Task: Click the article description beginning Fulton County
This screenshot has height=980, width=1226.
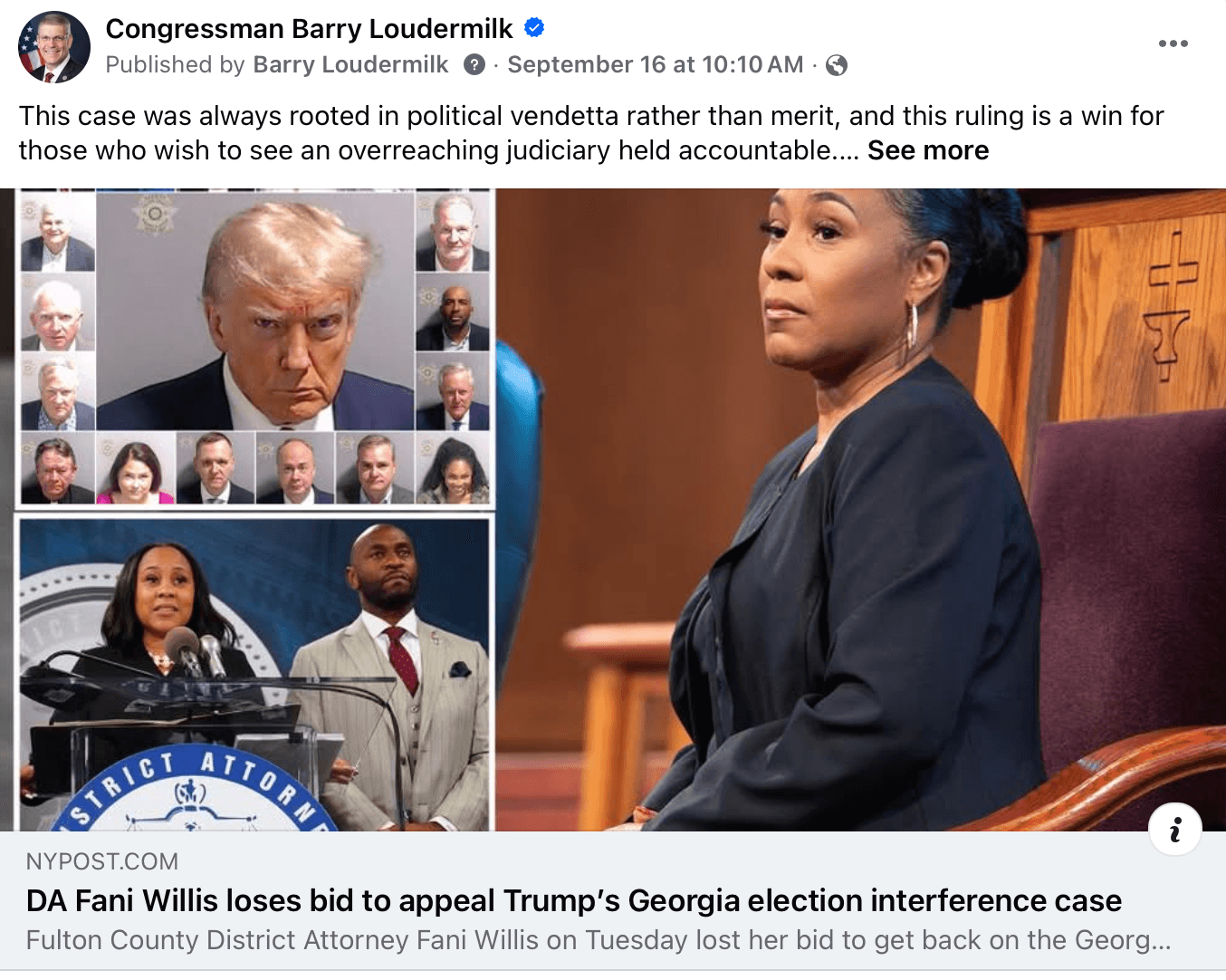Action: [599, 940]
